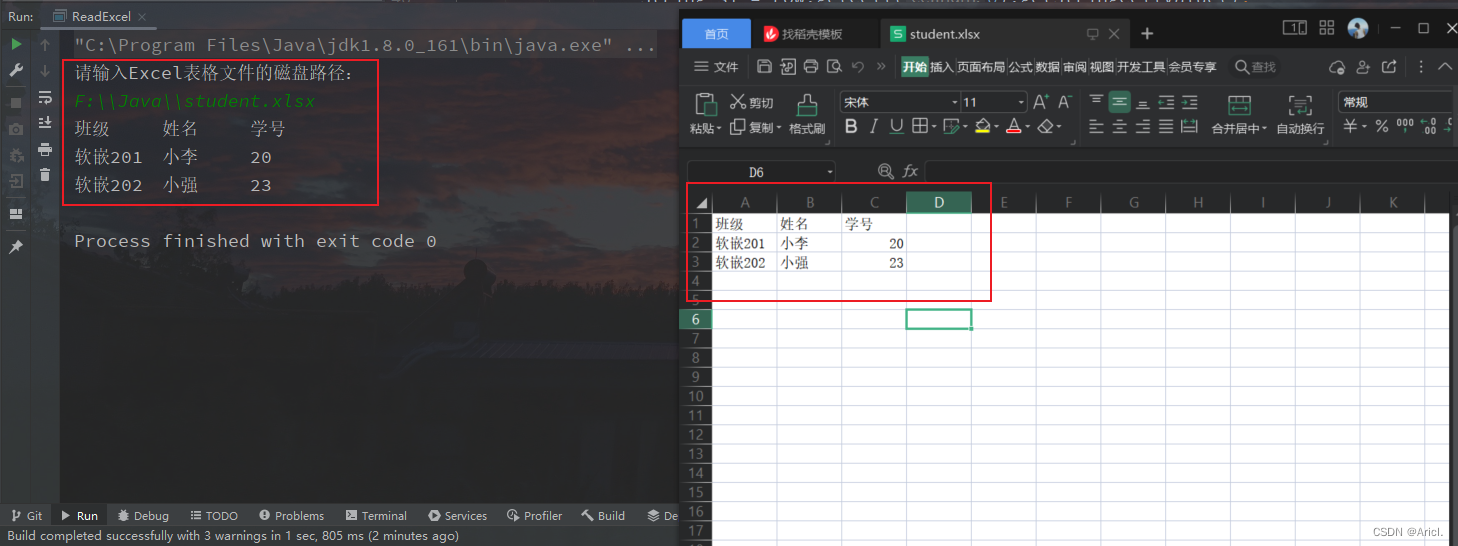The image size is (1458, 546).
Task: Switch to the 插入 ribbon tab
Action: (941, 67)
